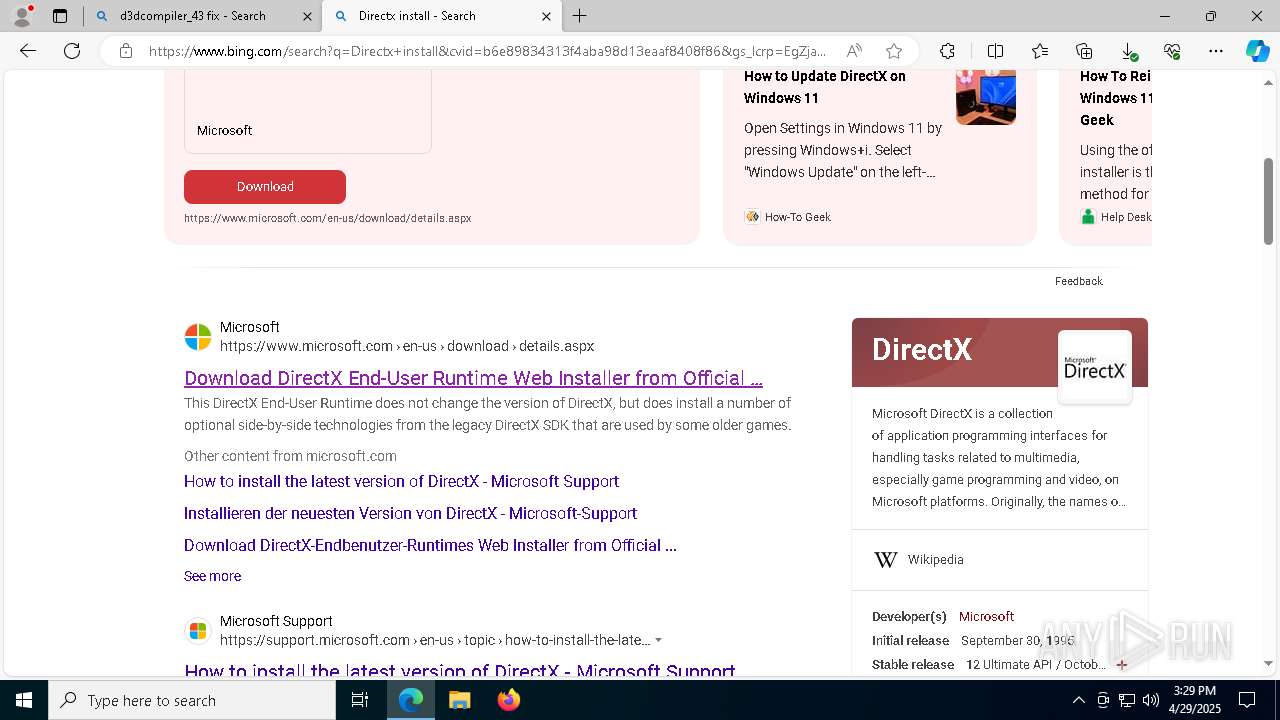Click the Microsoft Support favicon icon
The image size is (1280, 720).
coord(198,631)
